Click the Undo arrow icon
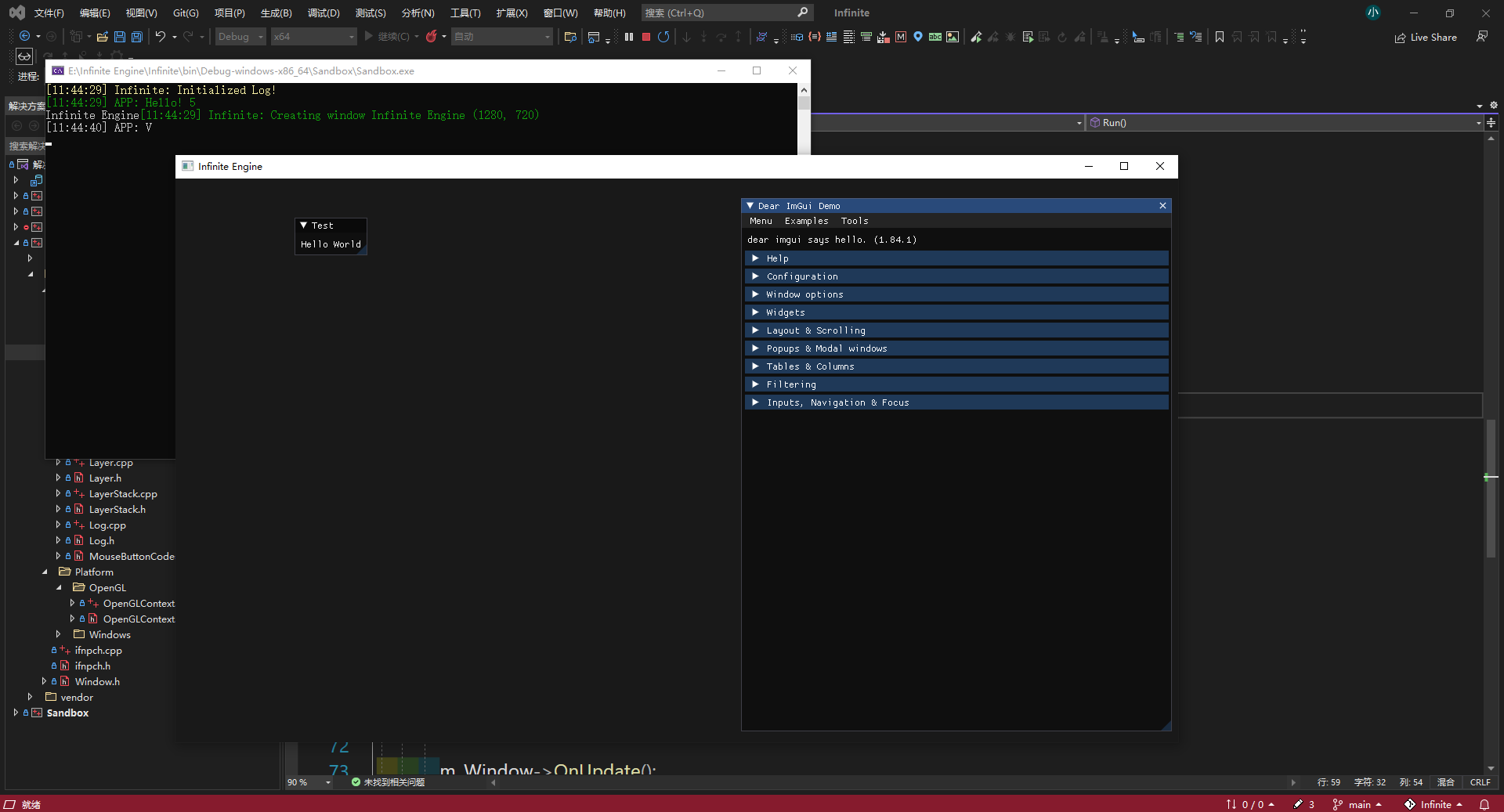Viewport: 1504px width, 812px height. click(161, 37)
